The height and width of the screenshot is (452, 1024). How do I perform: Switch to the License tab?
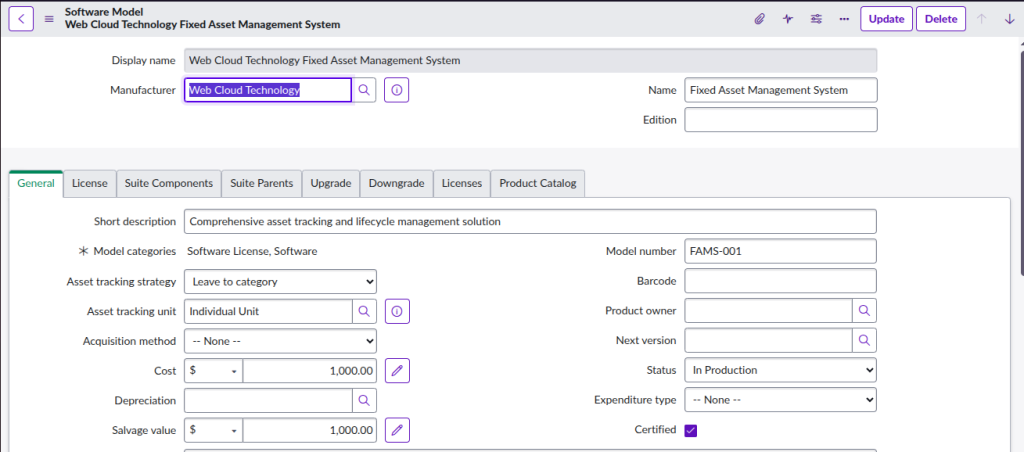coord(89,184)
